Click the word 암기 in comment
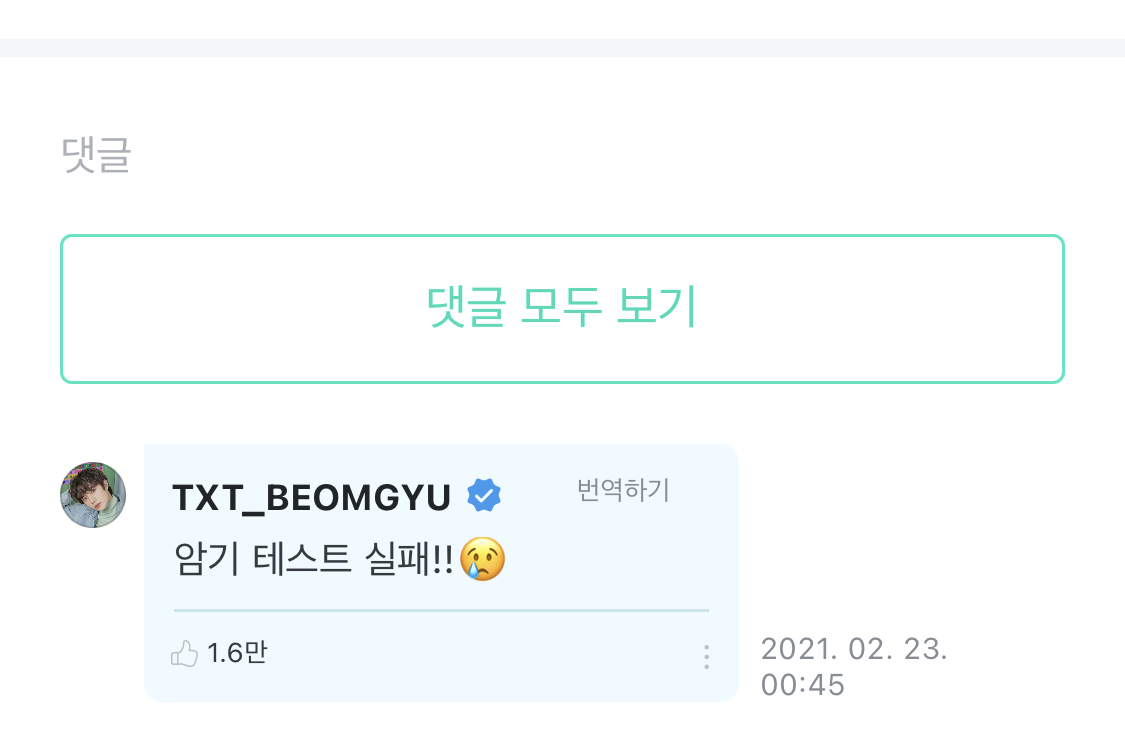This screenshot has height=735, width=1125. click(207, 558)
